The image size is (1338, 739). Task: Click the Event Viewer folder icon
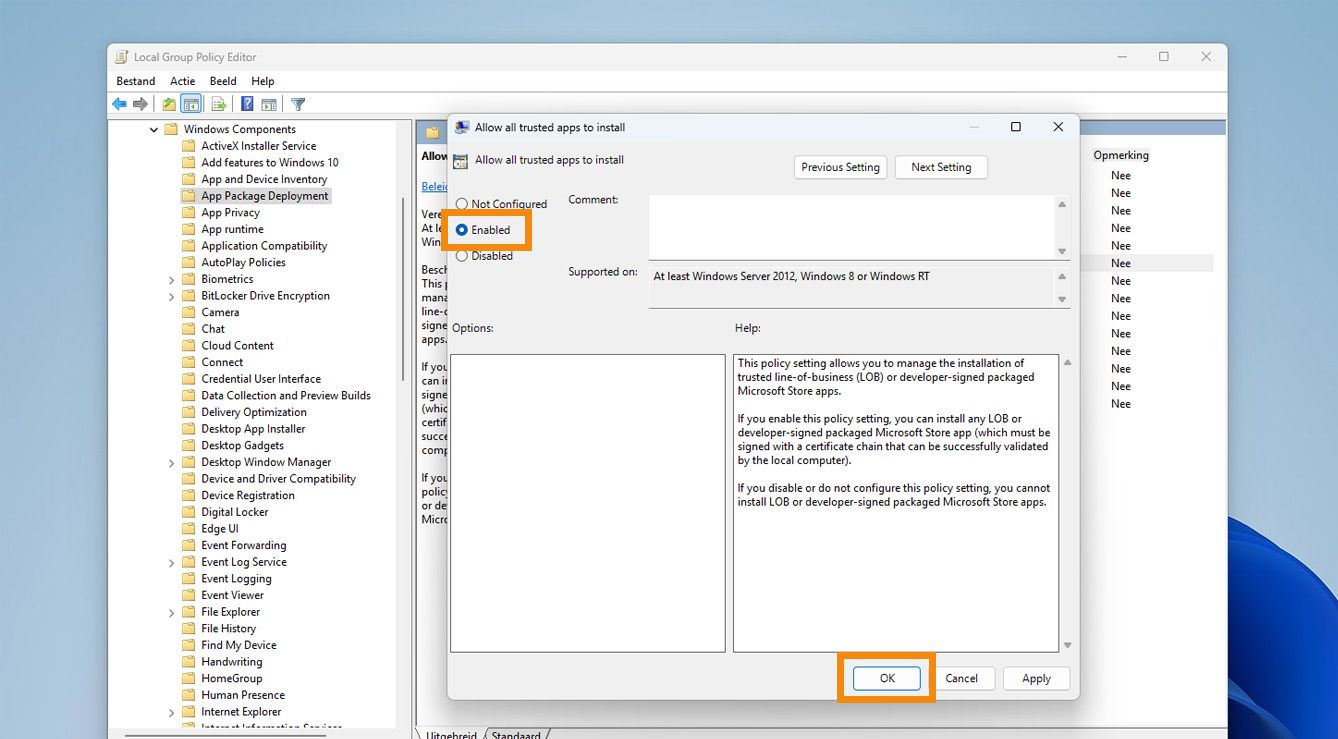click(x=189, y=595)
